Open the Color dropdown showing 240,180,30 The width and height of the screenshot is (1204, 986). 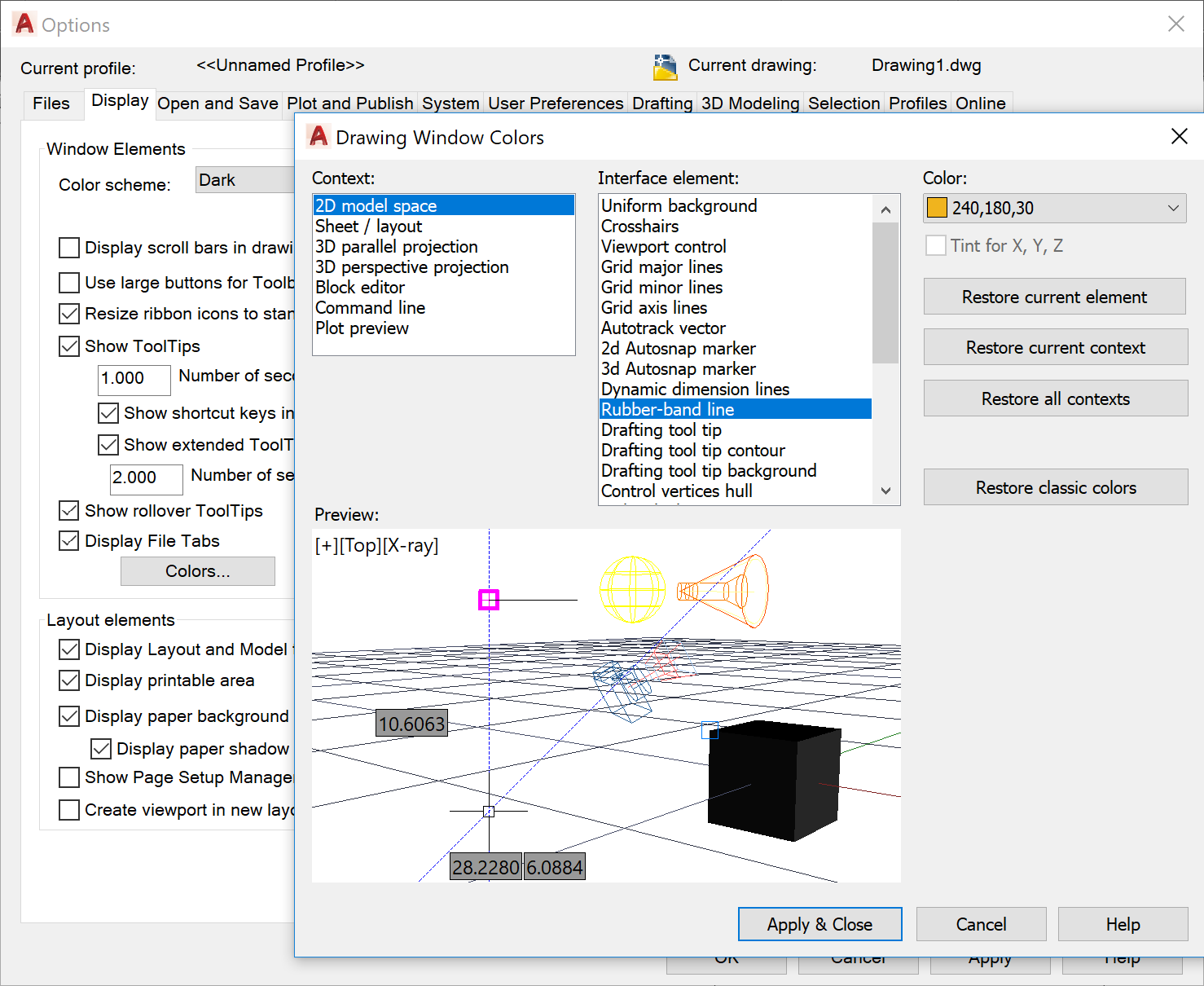click(1055, 208)
